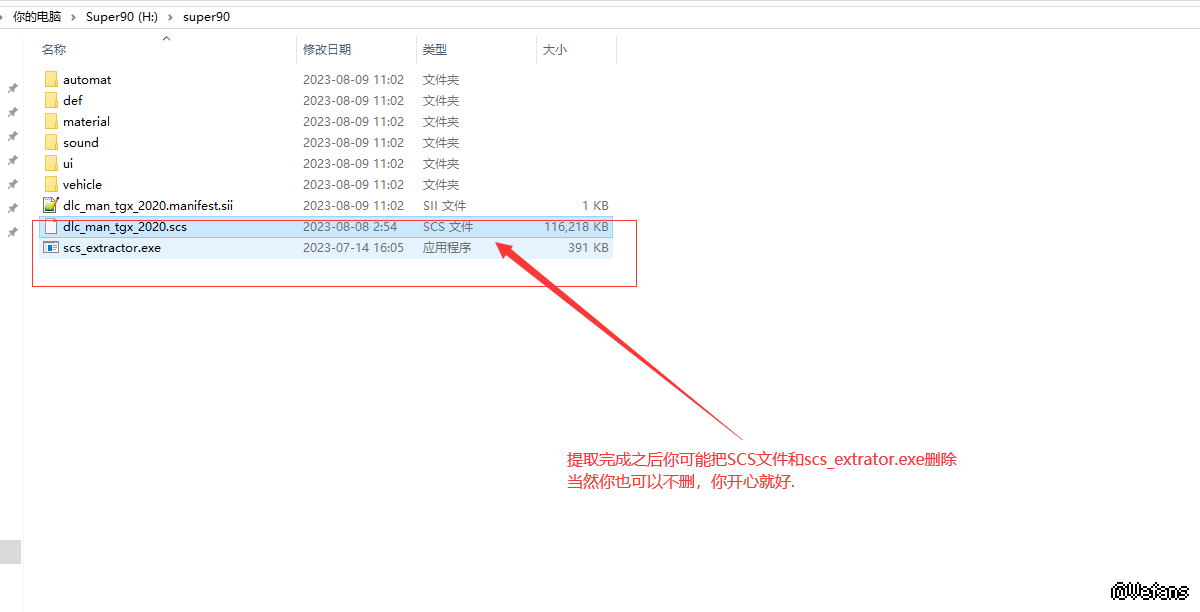Select the file name ui

tap(68, 163)
